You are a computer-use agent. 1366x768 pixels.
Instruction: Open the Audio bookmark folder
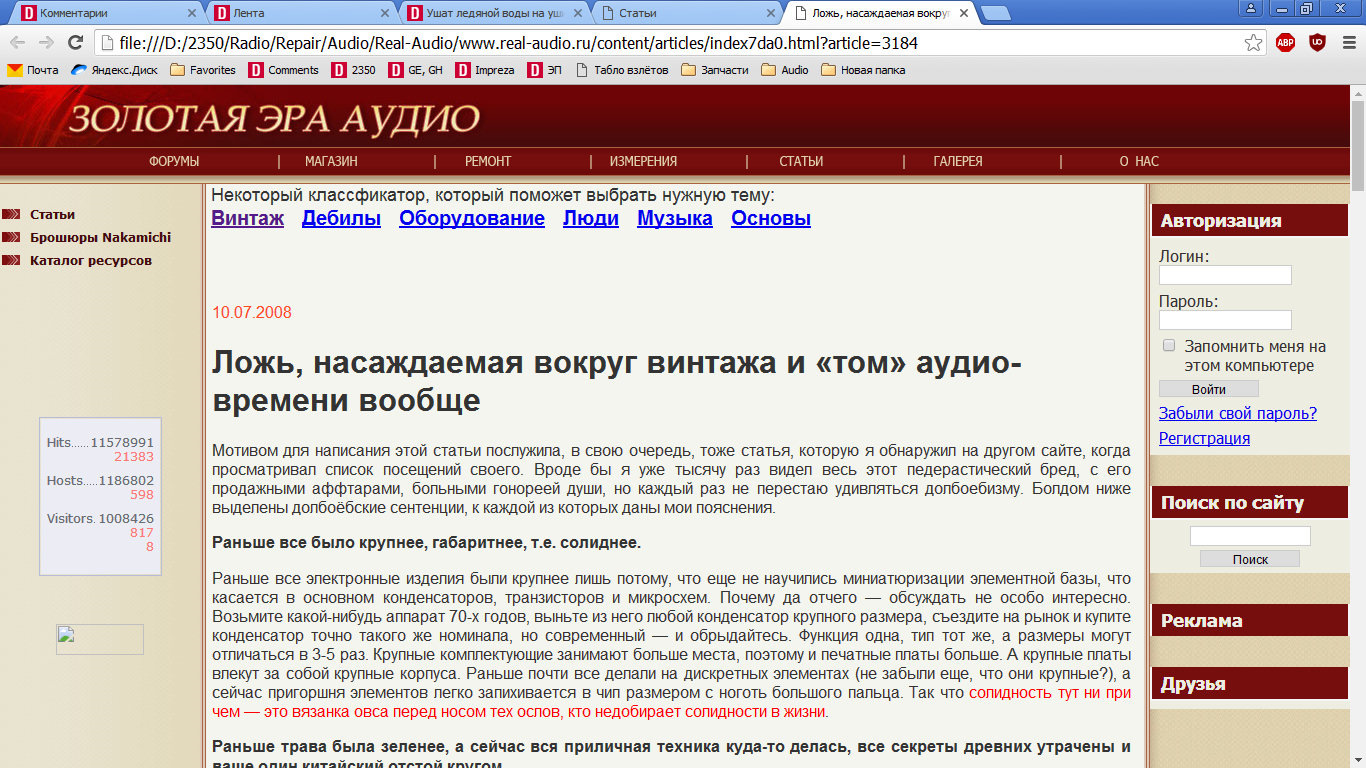(785, 70)
